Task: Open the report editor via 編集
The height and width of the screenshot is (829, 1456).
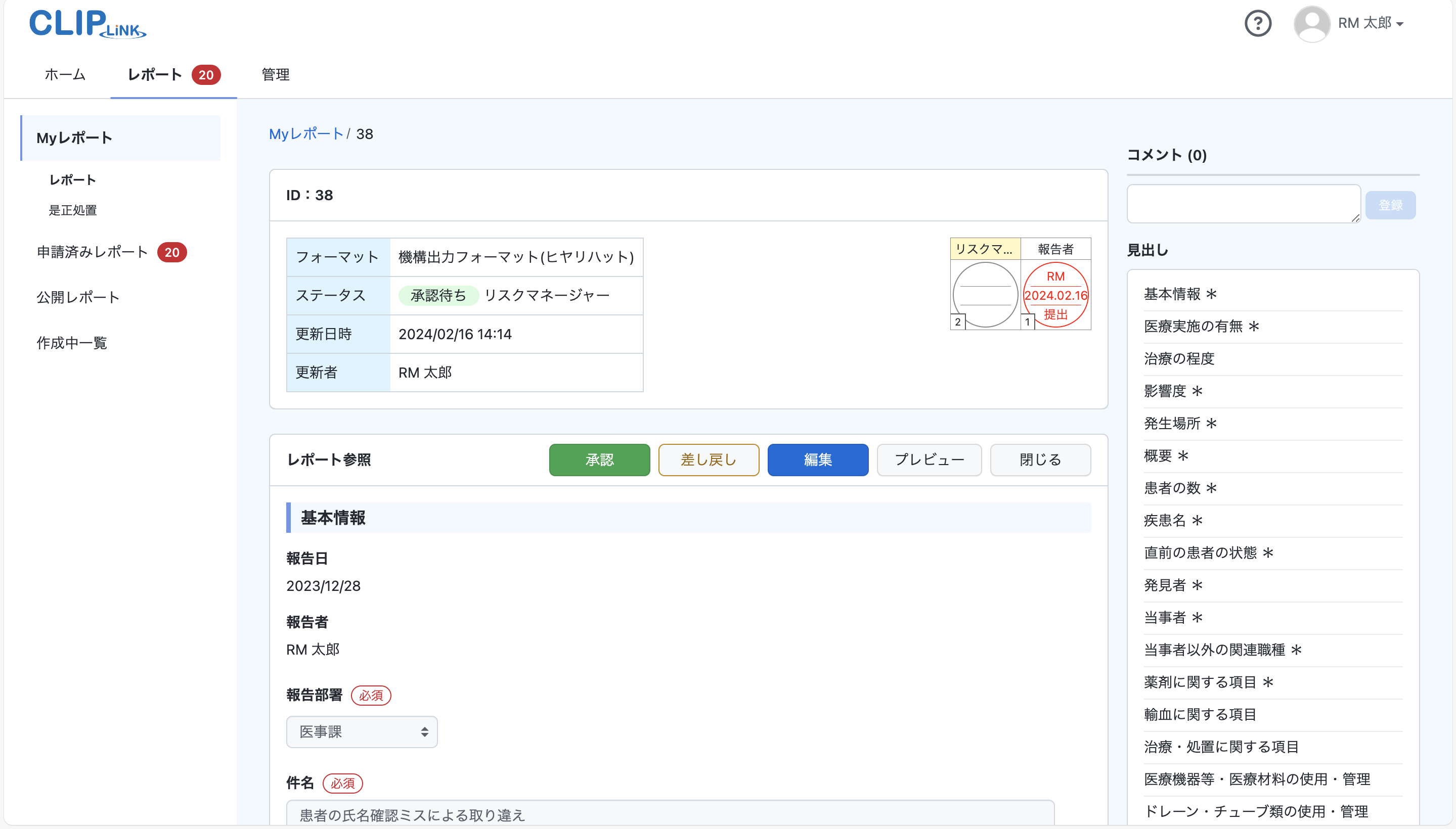Action: click(x=817, y=459)
